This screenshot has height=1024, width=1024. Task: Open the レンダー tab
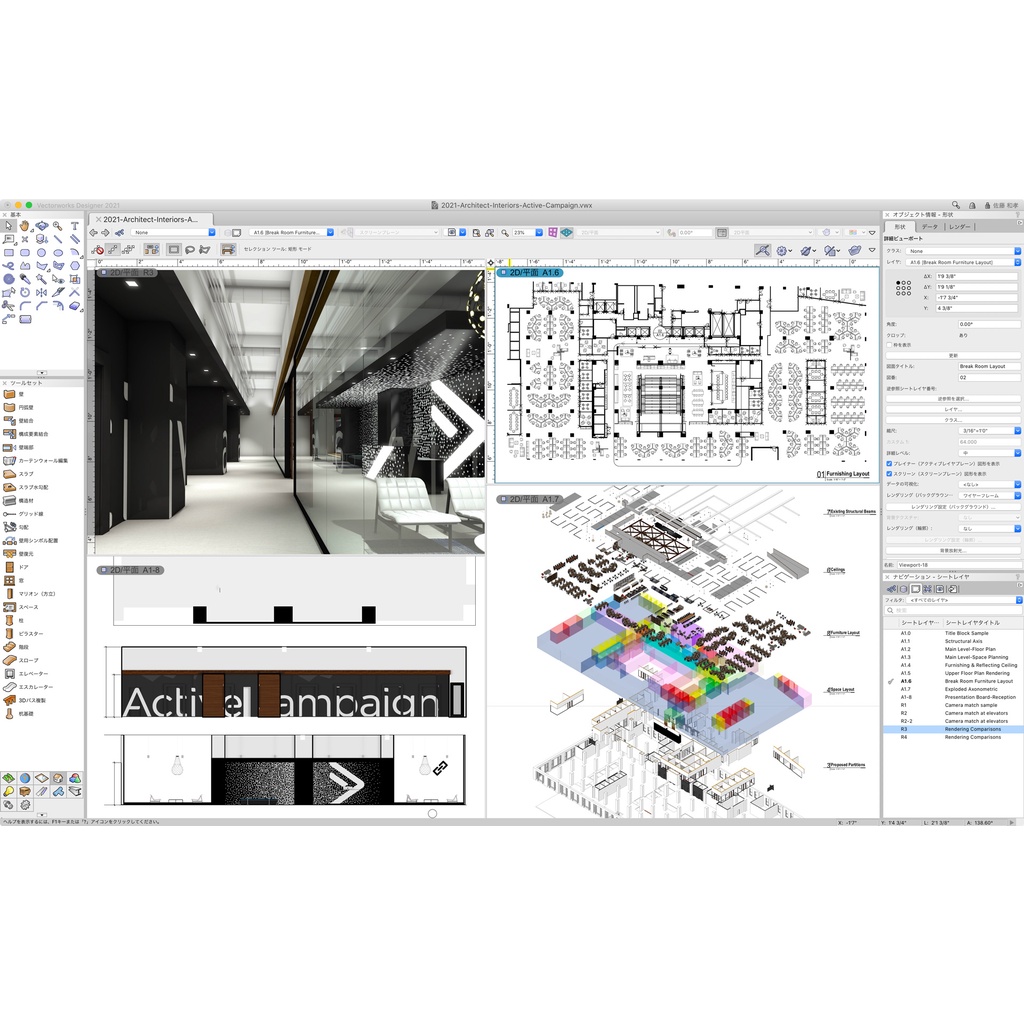click(x=960, y=227)
